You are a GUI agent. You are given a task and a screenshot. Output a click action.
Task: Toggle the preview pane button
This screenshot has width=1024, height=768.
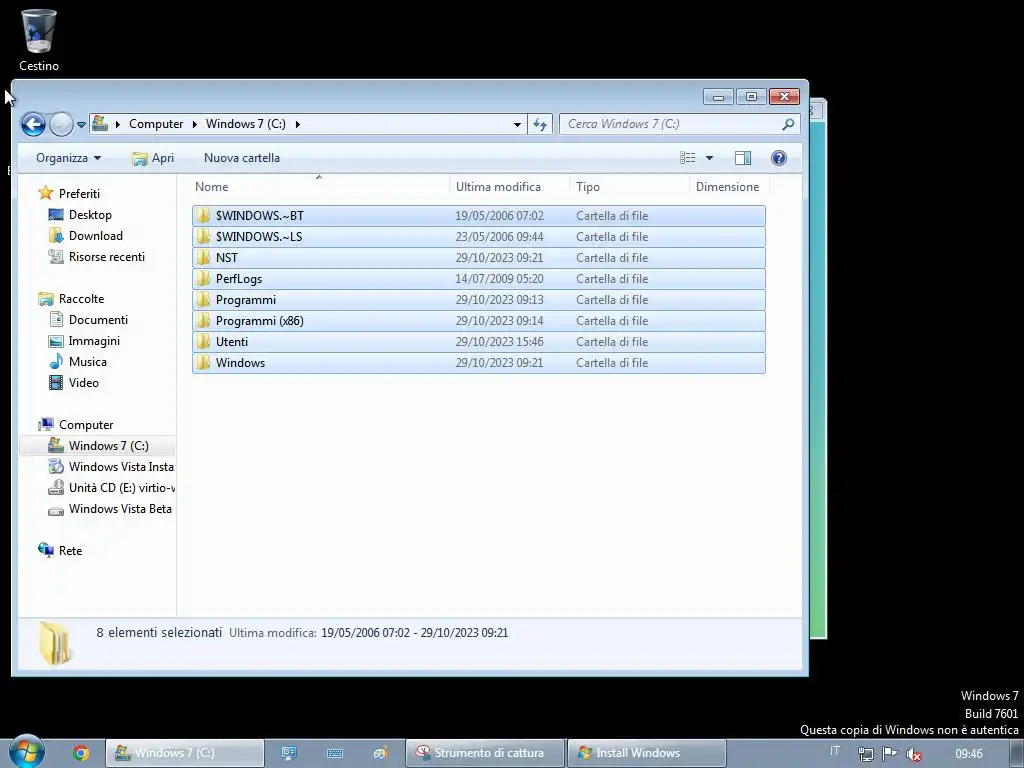click(x=743, y=158)
